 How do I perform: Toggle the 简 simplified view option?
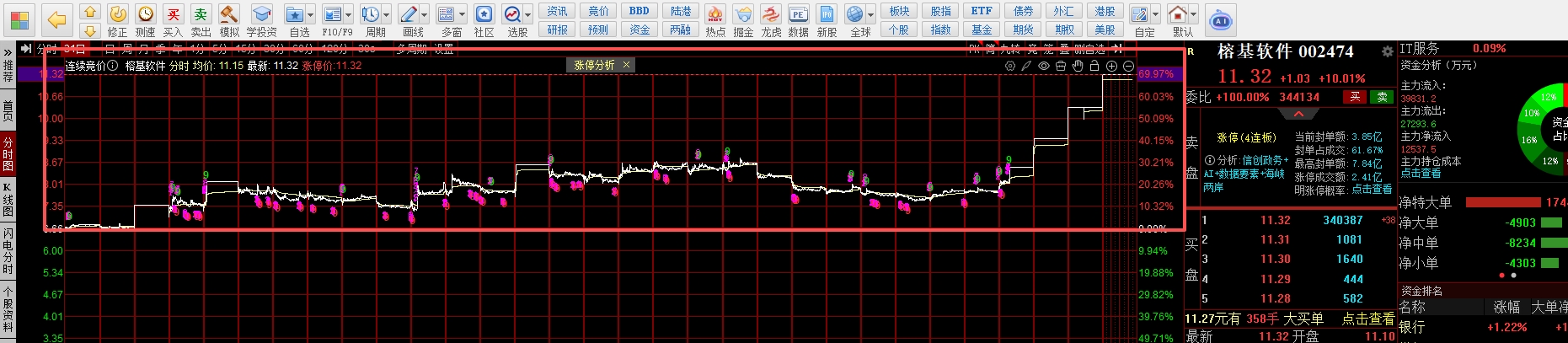tap(990, 49)
